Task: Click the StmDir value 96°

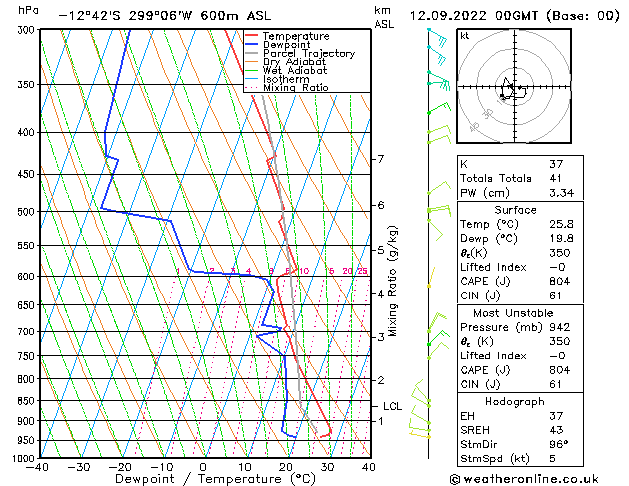Action: 559,444
